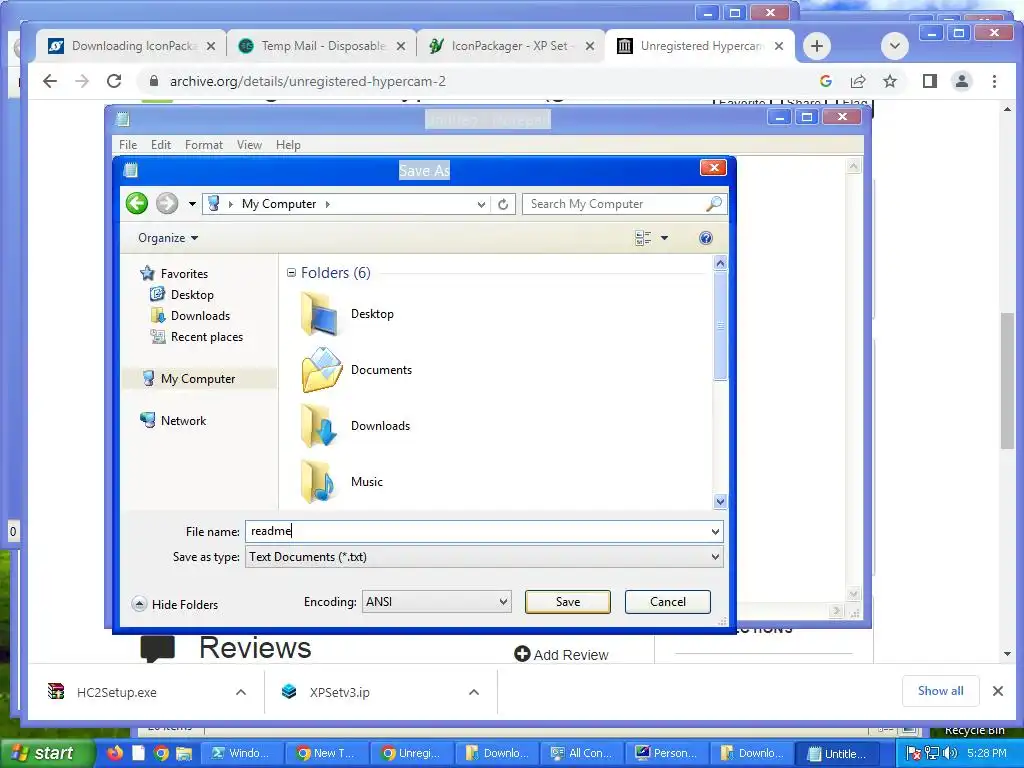The height and width of the screenshot is (768, 1024).
Task: Switch to Temp Mail browser tab
Action: 323,46
